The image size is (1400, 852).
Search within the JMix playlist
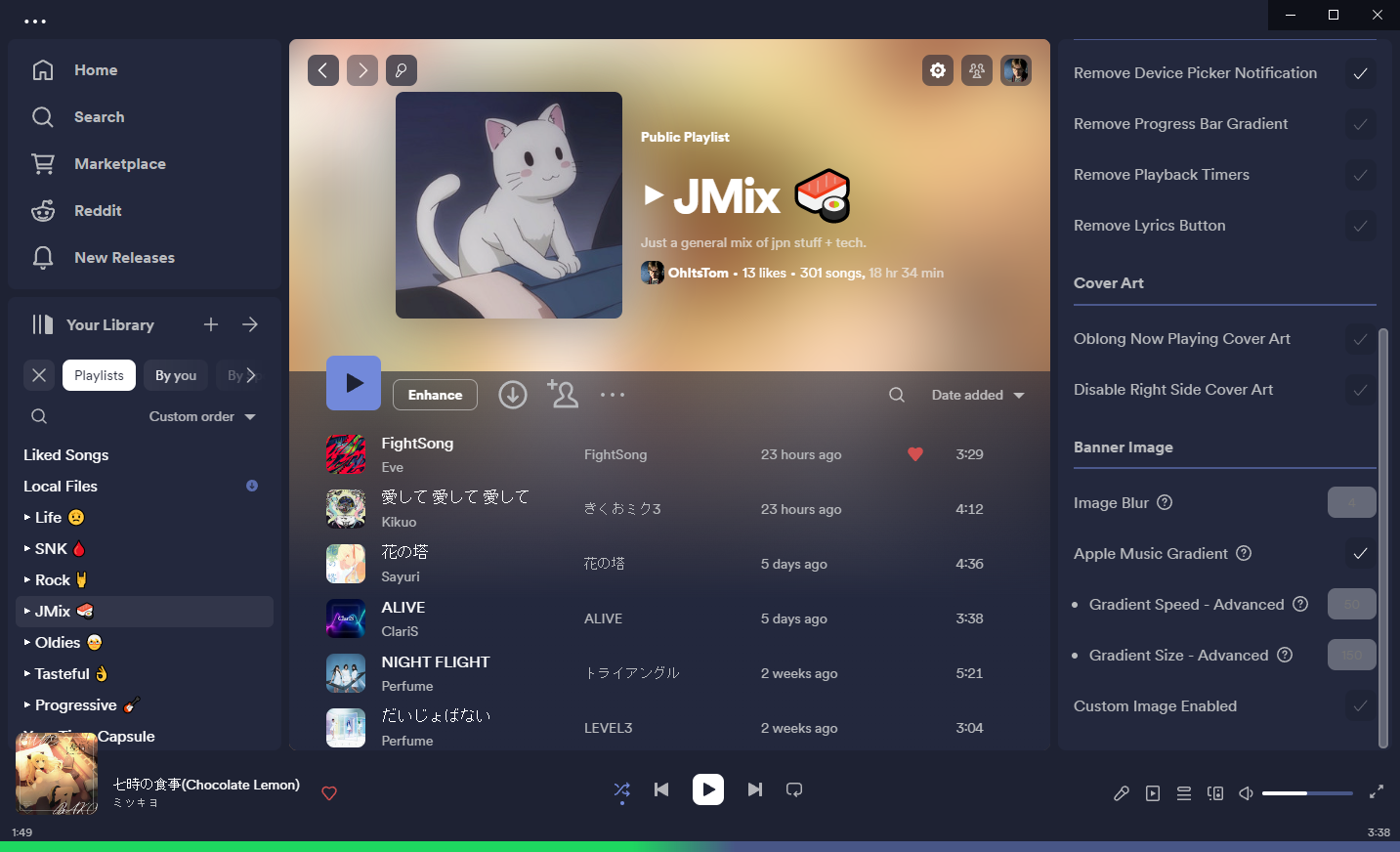pyautogui.click(x=897, y=395)
